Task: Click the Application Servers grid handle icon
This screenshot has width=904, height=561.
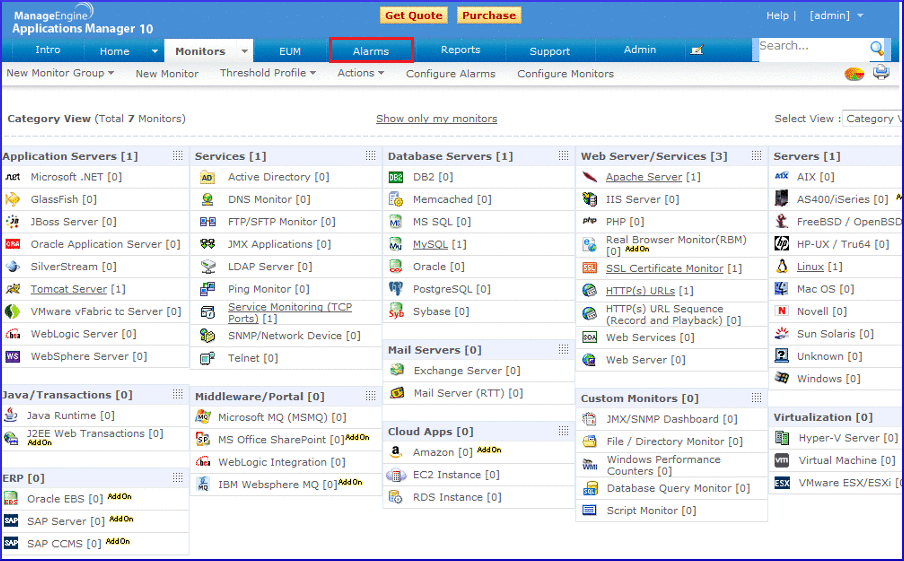Action: pos(178,156)
